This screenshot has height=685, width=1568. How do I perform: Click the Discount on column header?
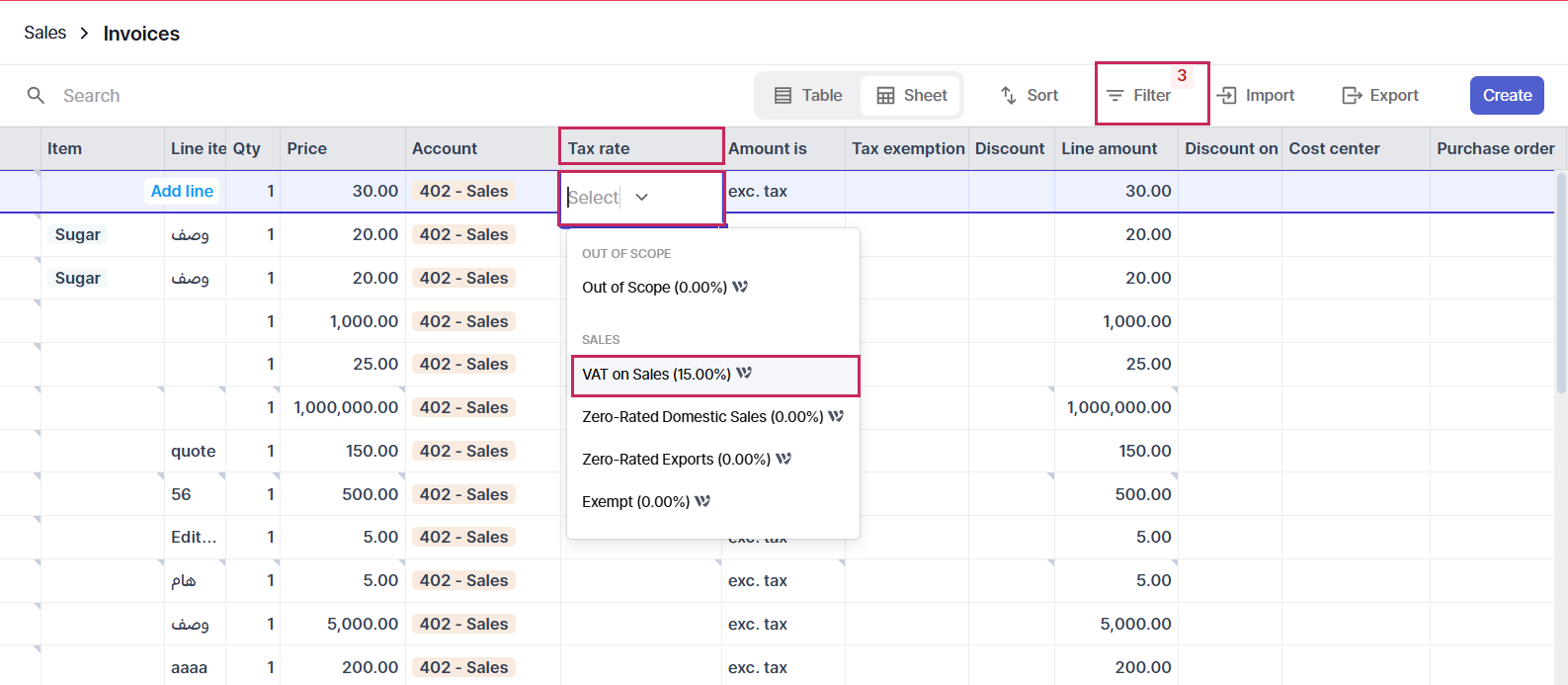click(x=1230, y=148)
